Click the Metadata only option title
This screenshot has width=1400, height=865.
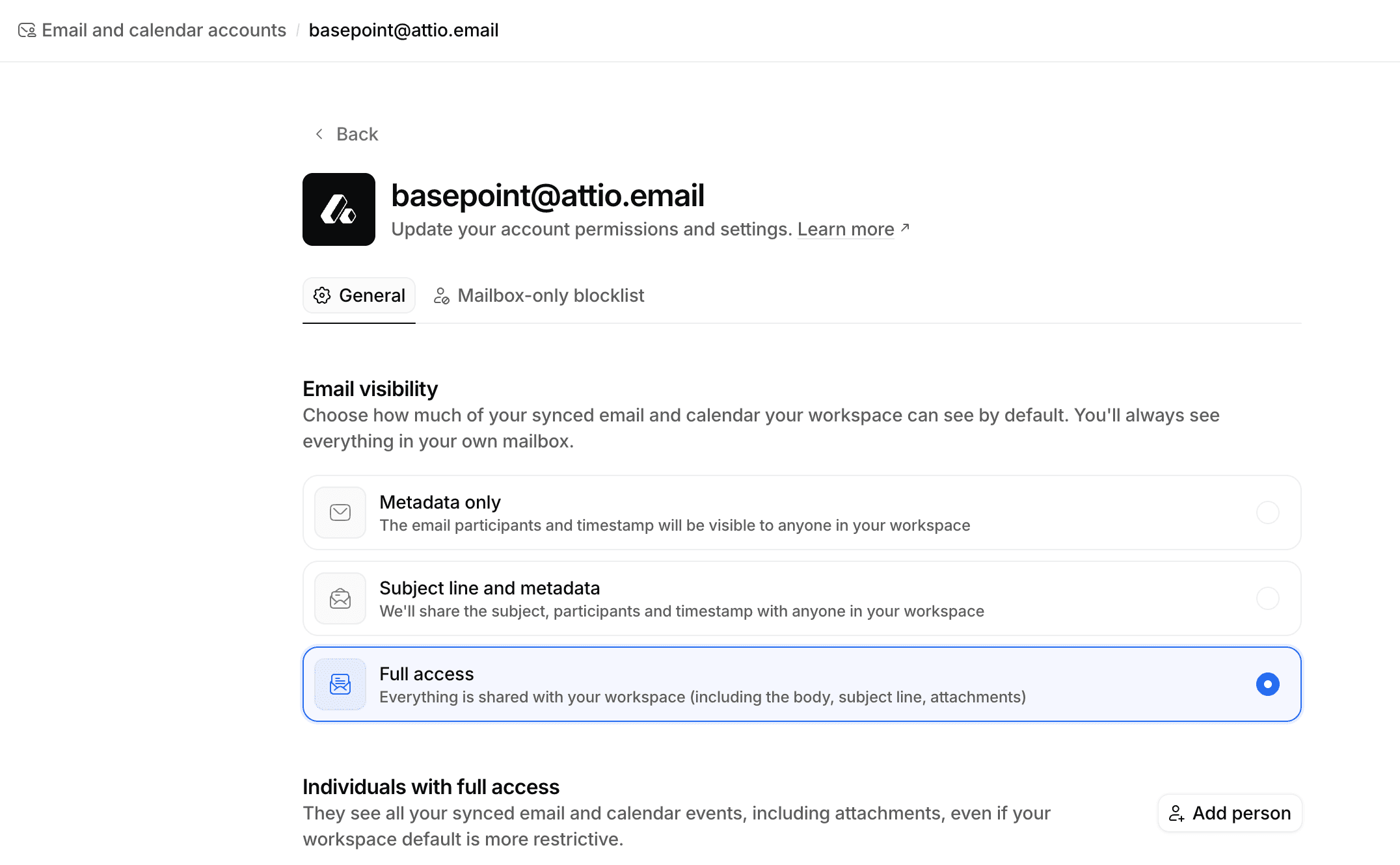point(440,502)
